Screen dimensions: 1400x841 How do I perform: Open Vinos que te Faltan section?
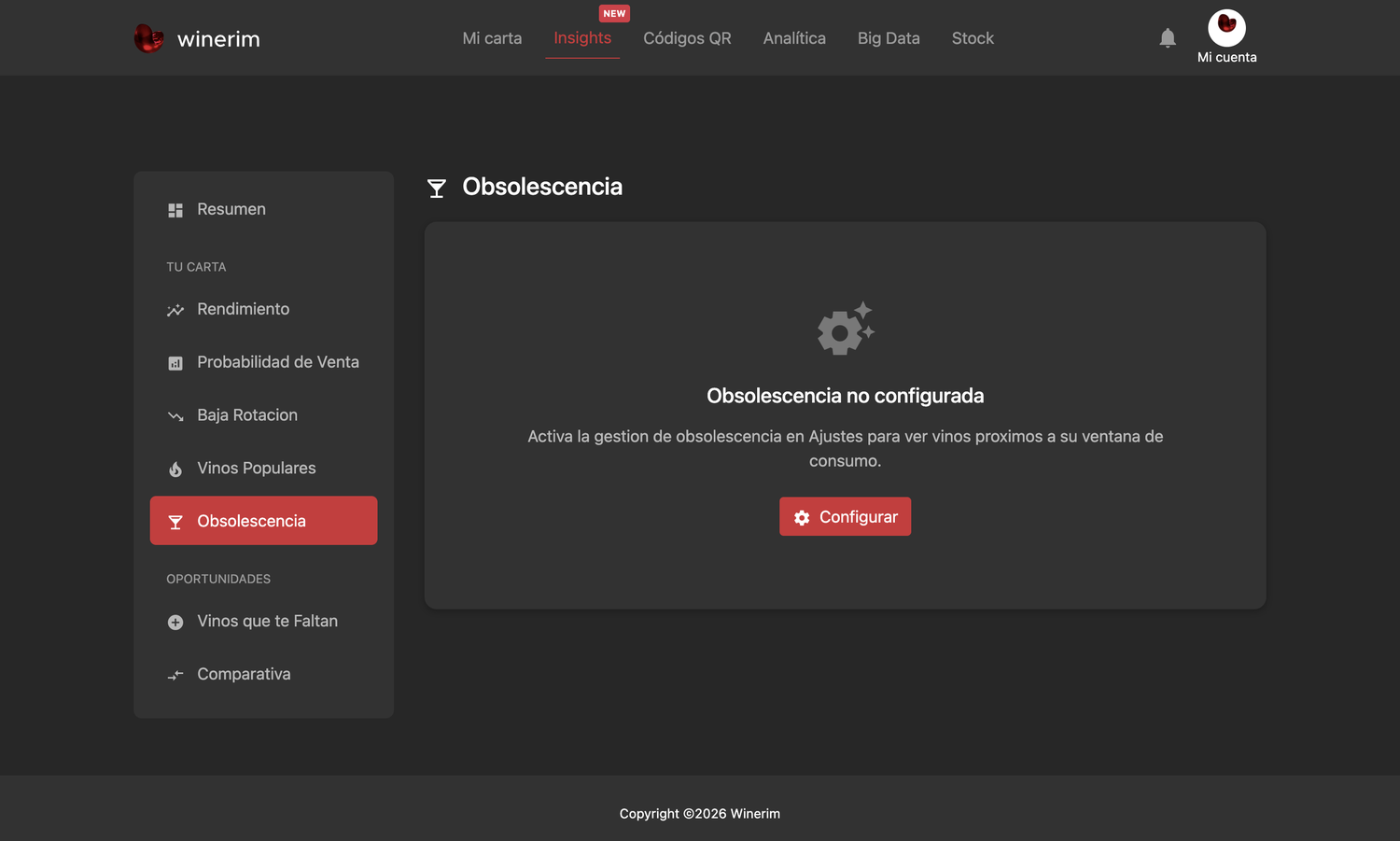263,621
